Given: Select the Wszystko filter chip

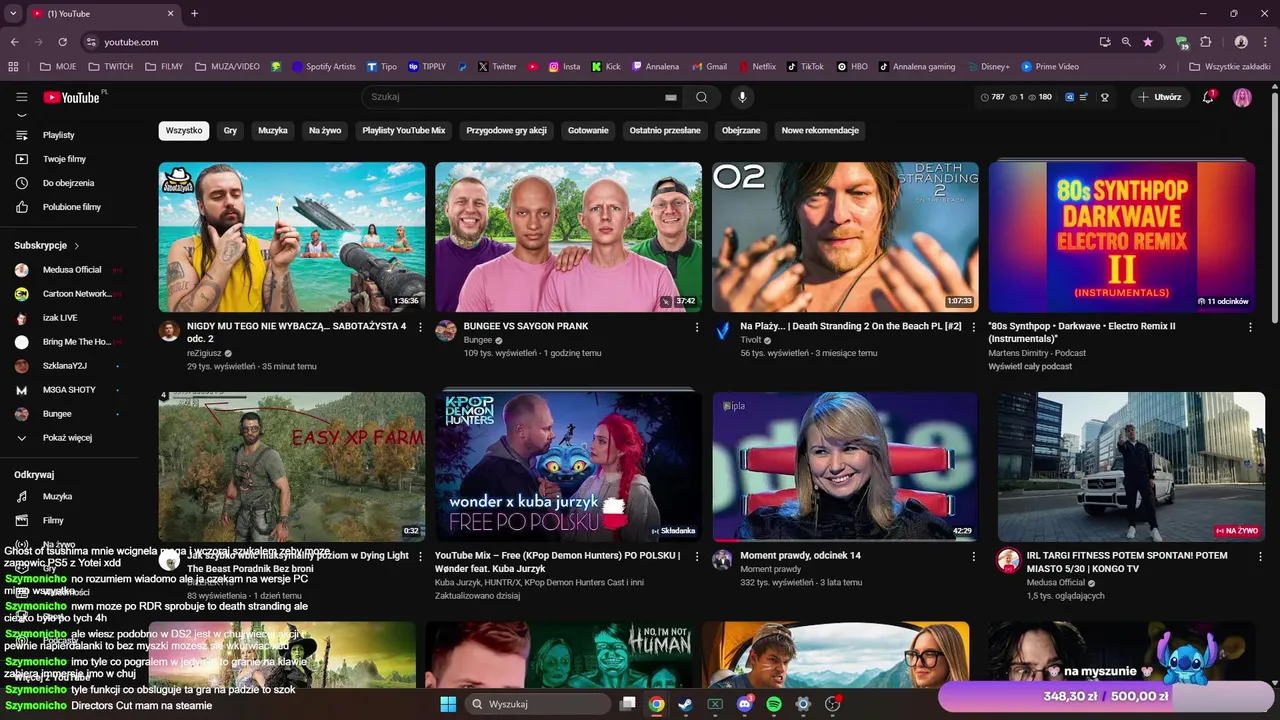Looking at the screenshot, I should (184, 130).
